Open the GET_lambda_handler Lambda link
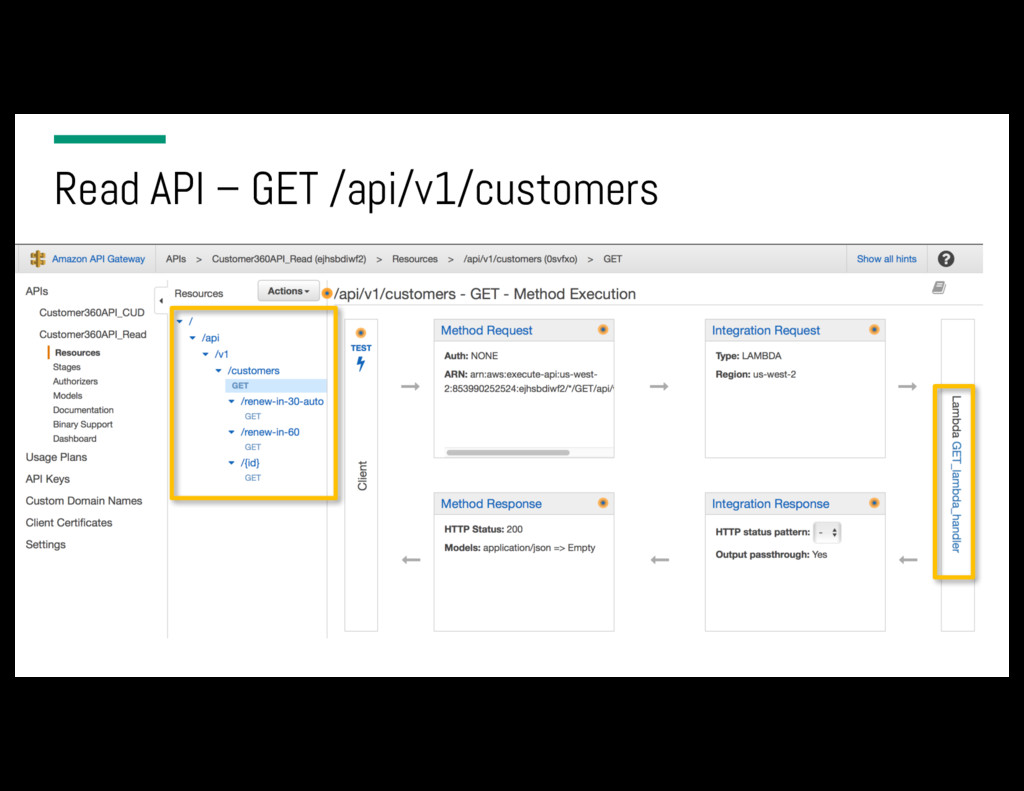The image size is (1024, 791). click(x=956, y=497)
